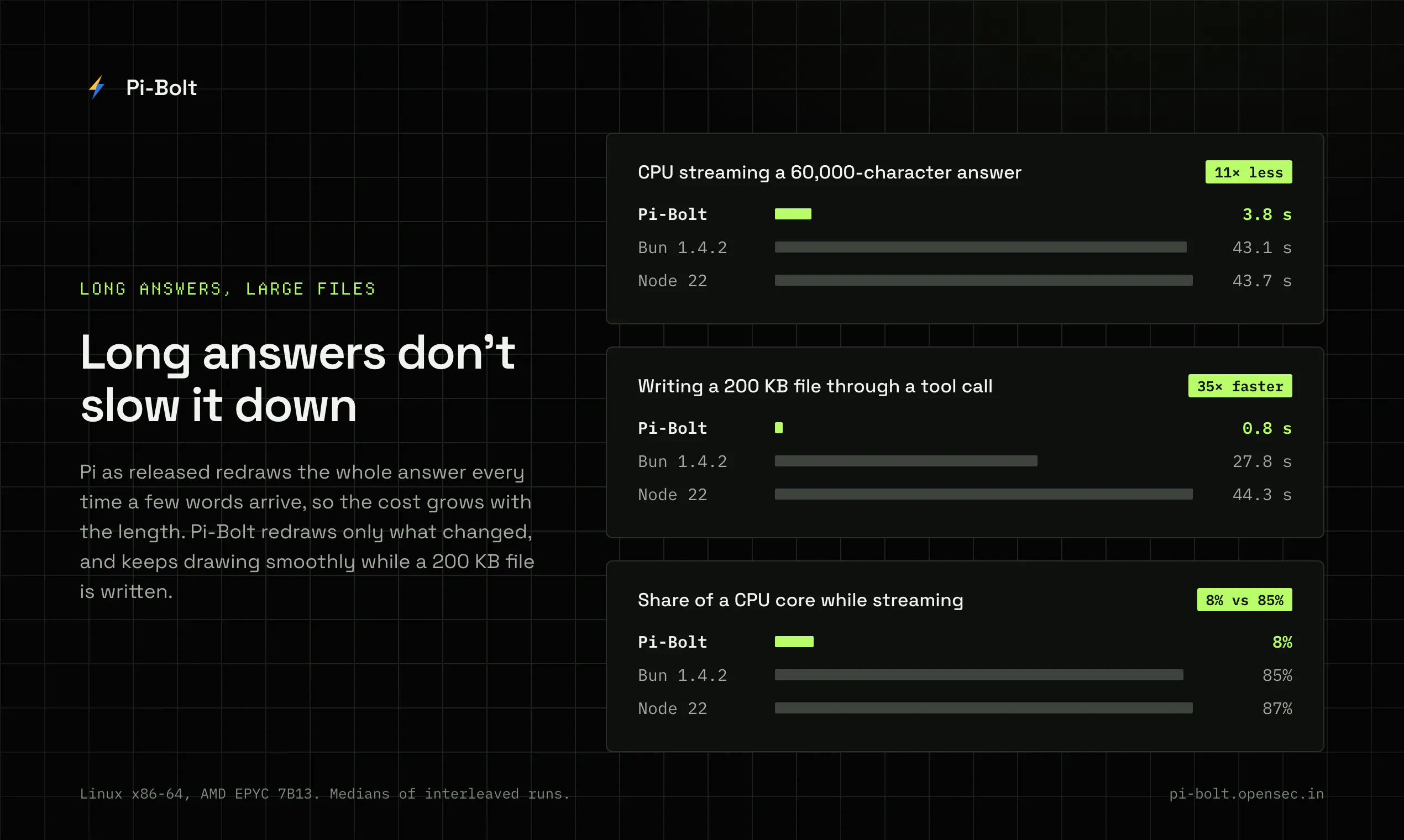
Task: Click the '8% vs 85%' badge
Action: coord(1244,600)
